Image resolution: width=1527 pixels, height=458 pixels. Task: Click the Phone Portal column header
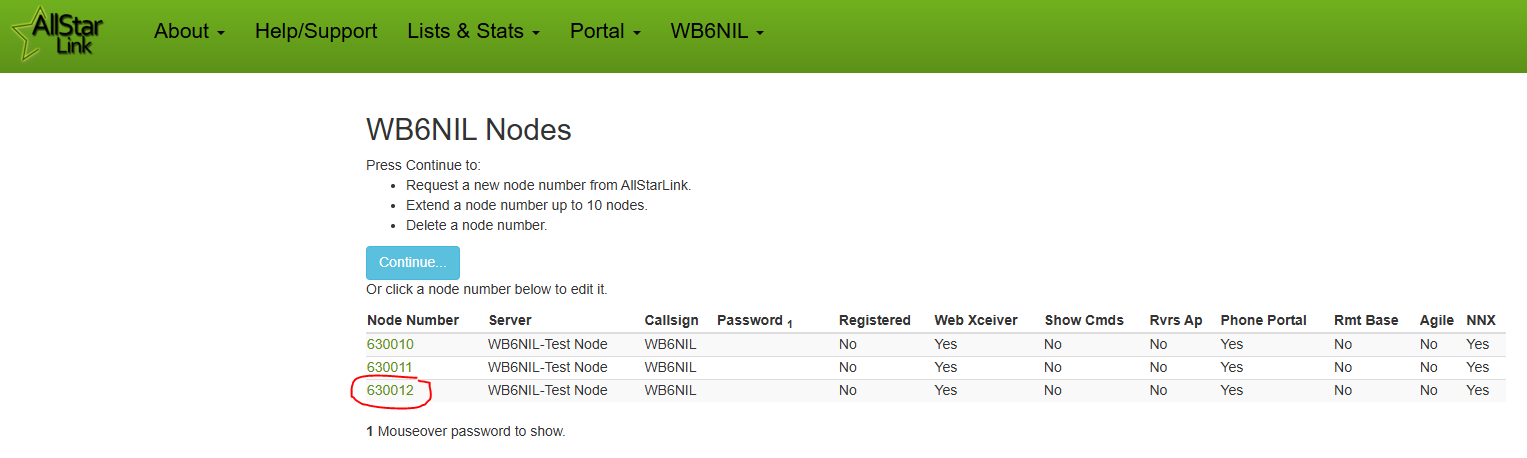1264,320
